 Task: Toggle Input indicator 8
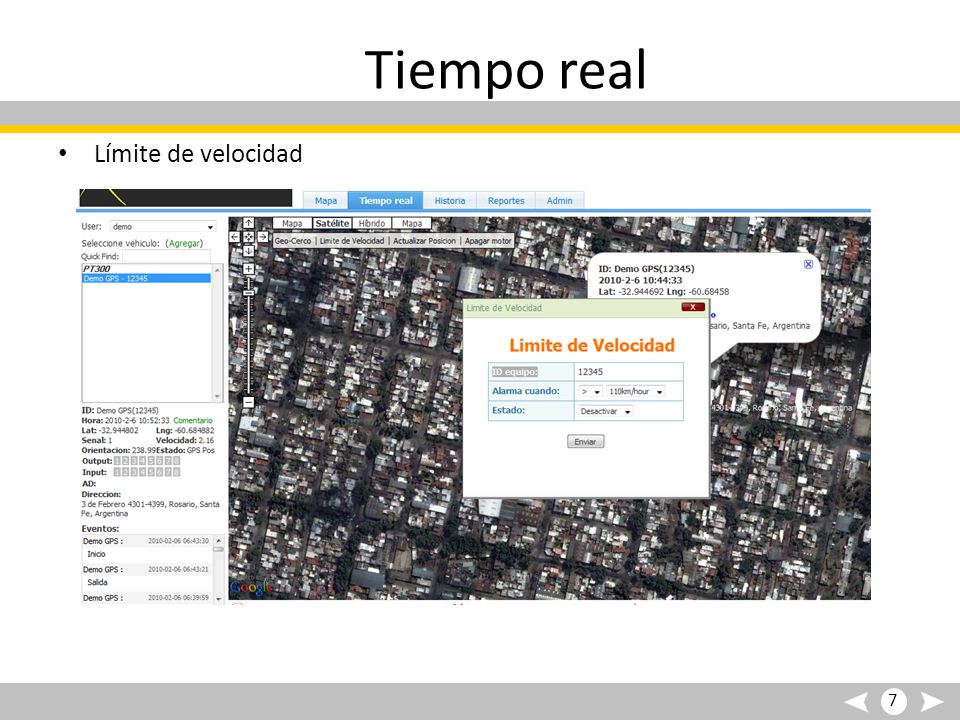[176, 473]
